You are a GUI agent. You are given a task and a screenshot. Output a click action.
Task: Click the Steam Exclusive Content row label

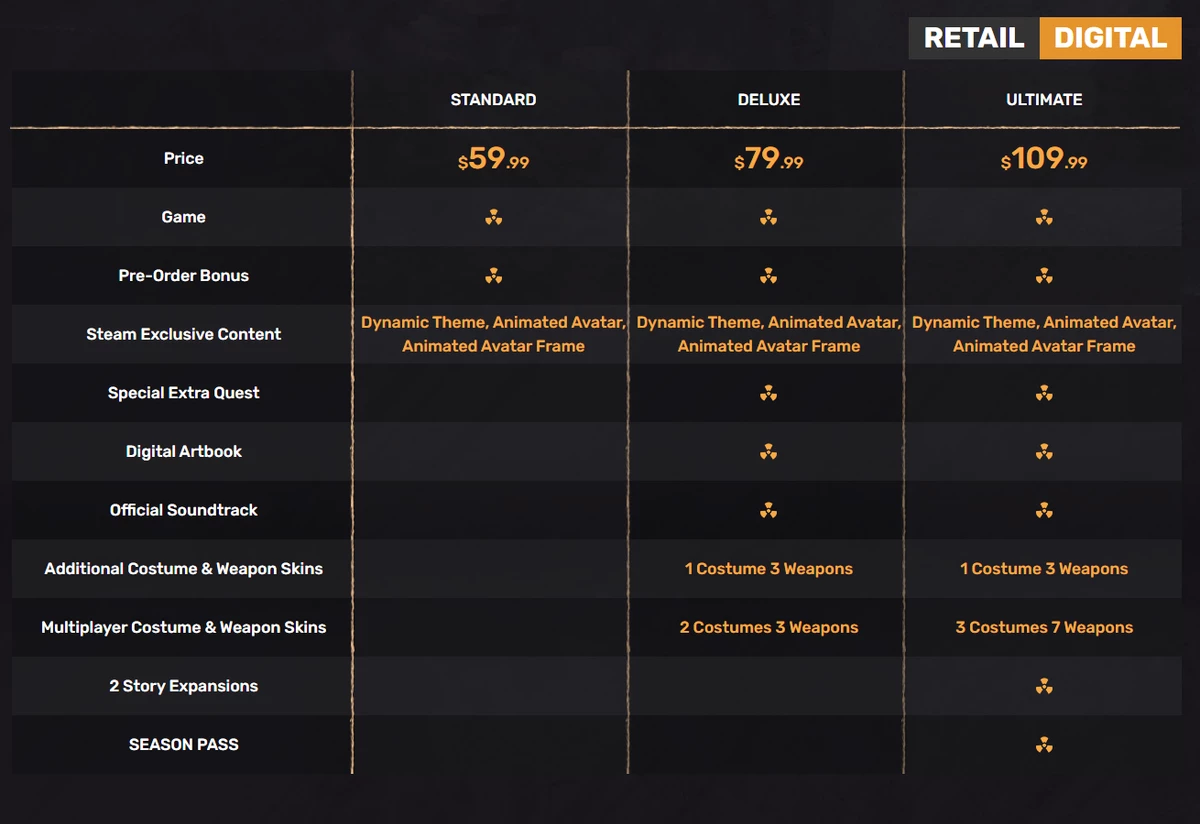pos(183,334)
